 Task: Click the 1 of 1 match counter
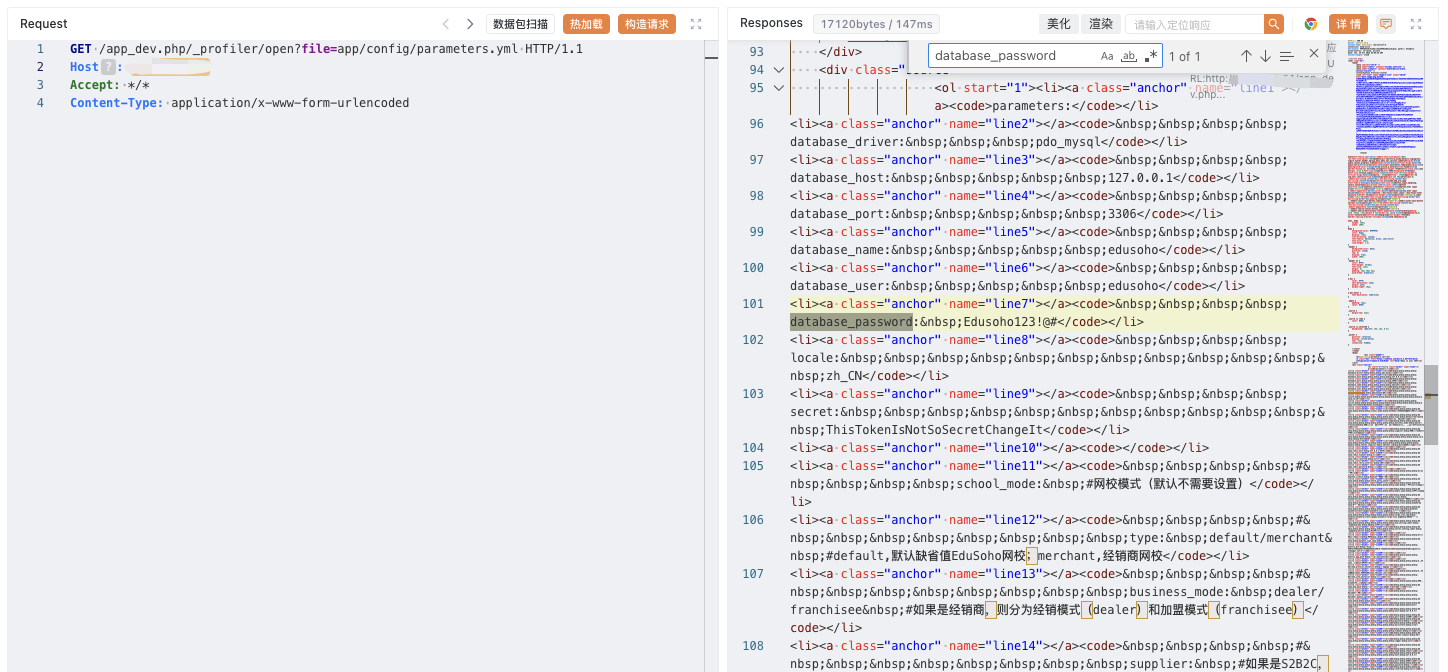point(1185,56)
